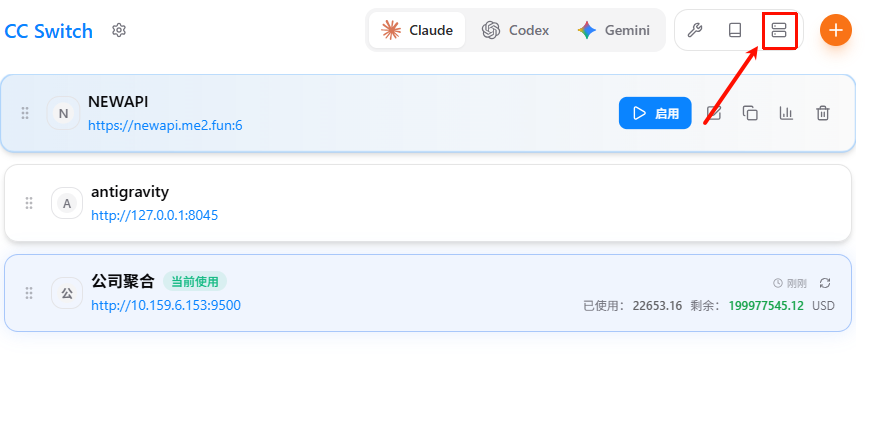Viewport: 870px width, 424px height.
Task: Add a new provider with plus button
Action: (x=836, y=30)
